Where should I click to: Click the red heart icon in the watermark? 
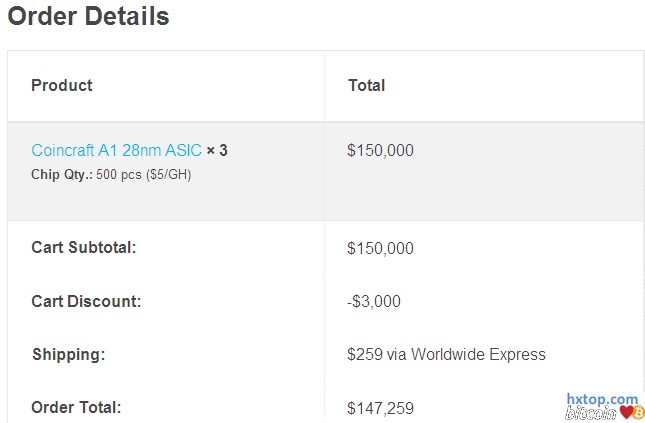[x=626, y=412]
